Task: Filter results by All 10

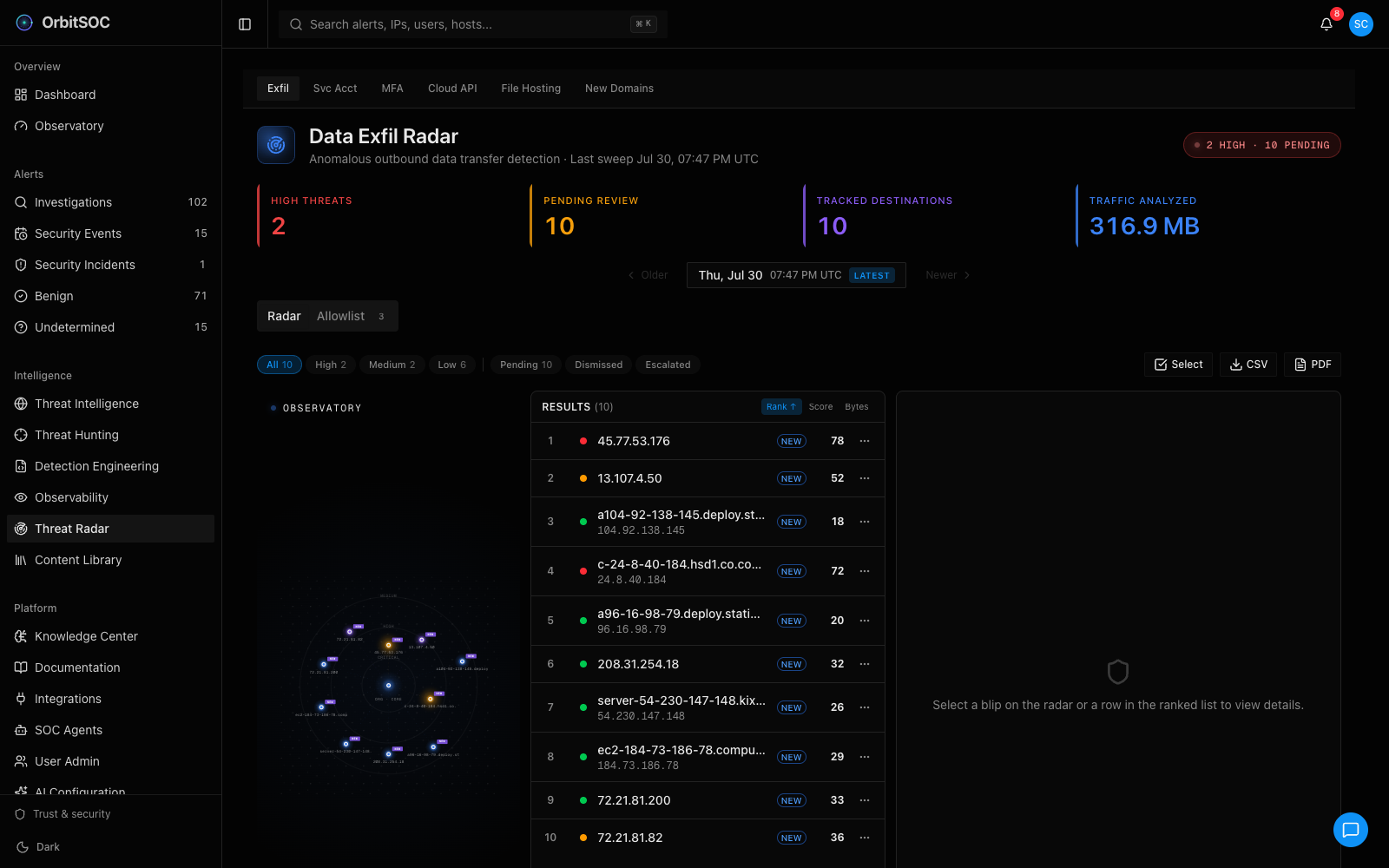Action: pyautogui.click(x=280, y=365)
